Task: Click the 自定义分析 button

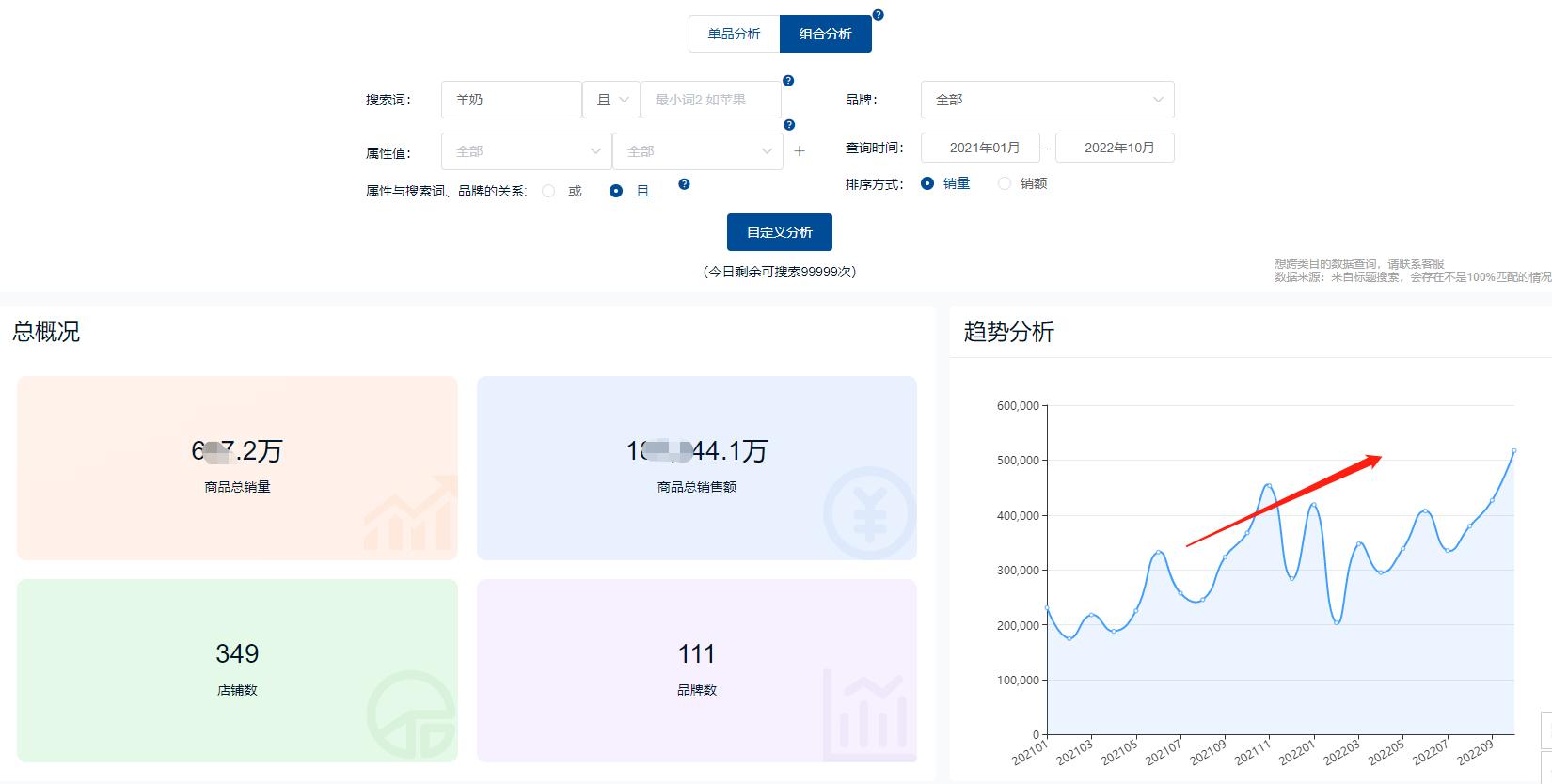Action: click(779, 232)
